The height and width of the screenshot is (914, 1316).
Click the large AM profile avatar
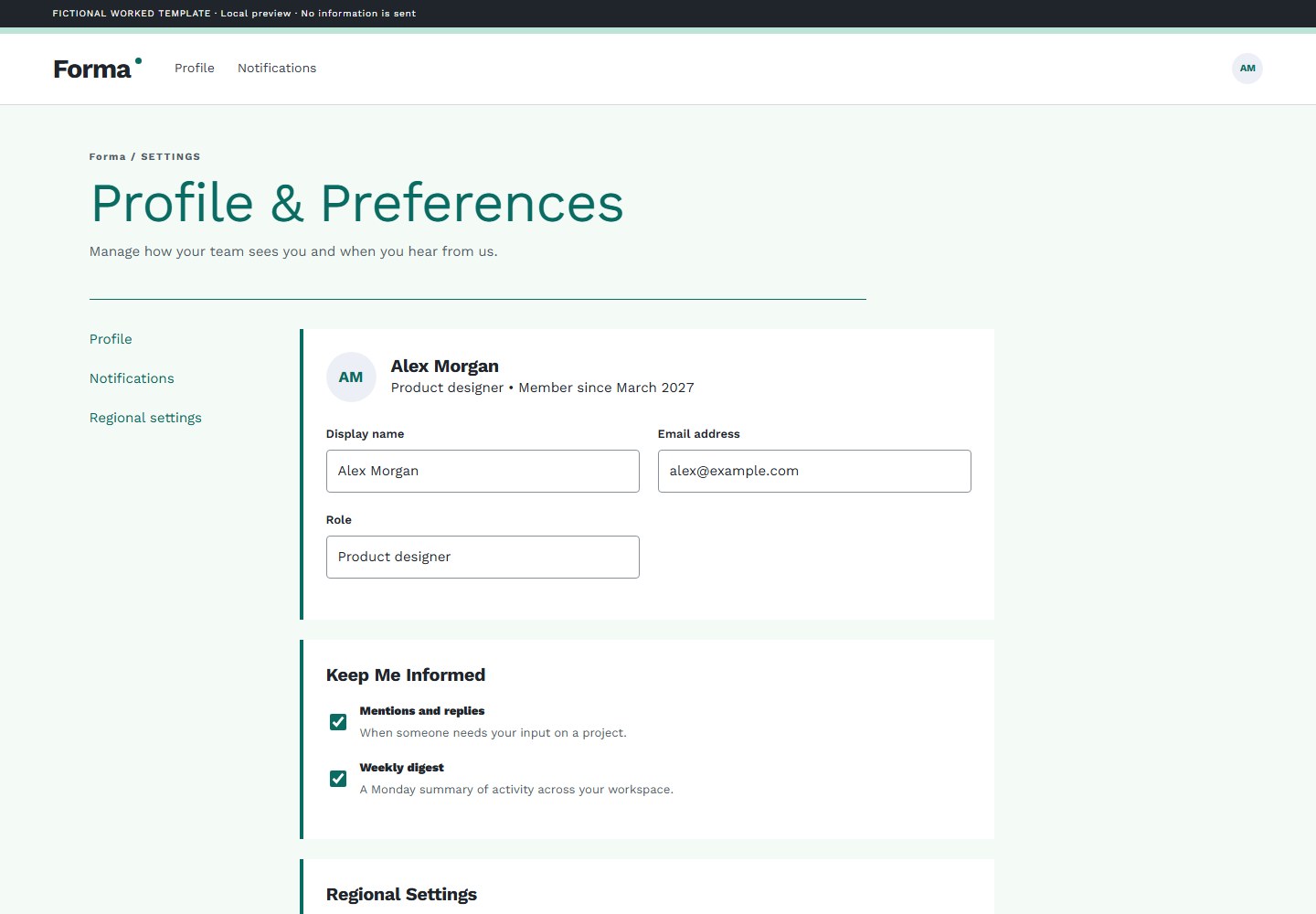[x=351, y=377]
